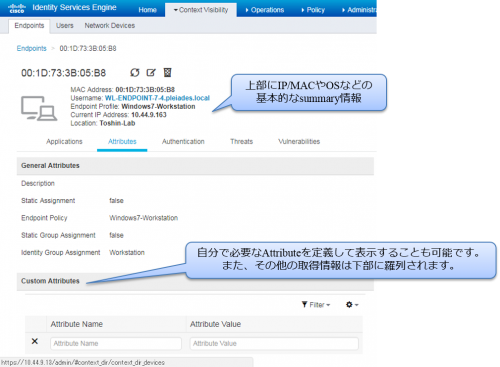Select the Endpoints sub-tab

tap(29, 26)
